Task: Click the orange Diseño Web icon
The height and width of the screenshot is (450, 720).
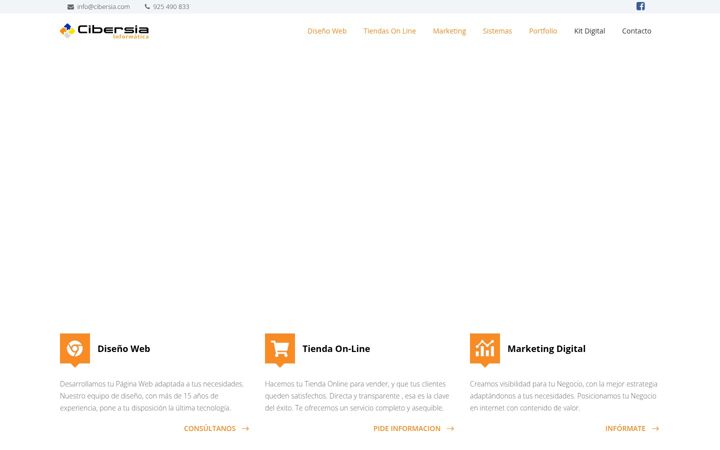Action: [75, 349]
